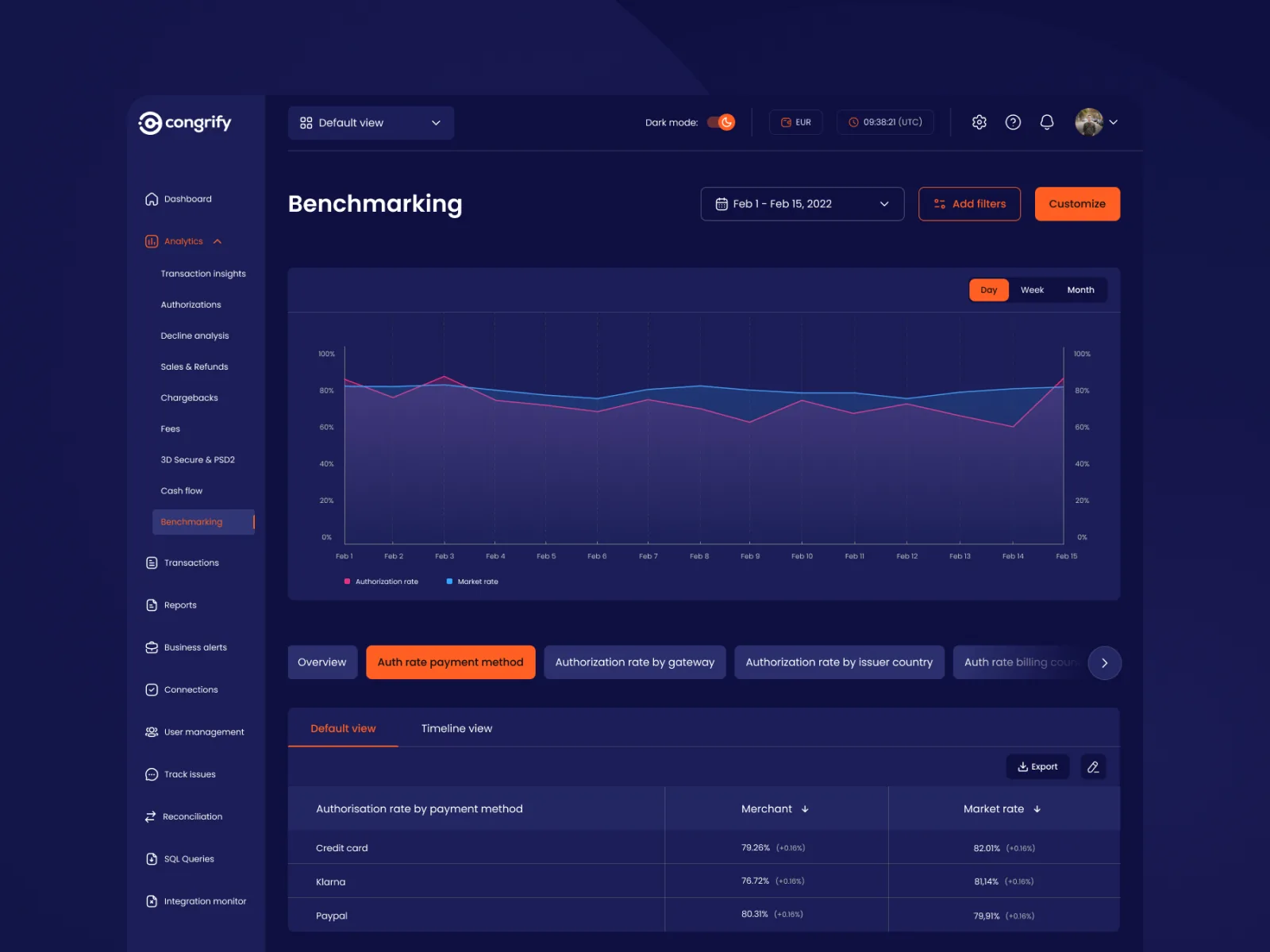
Task: Collapse the Analytics menu chevron
Action: [x=217, y=241]
